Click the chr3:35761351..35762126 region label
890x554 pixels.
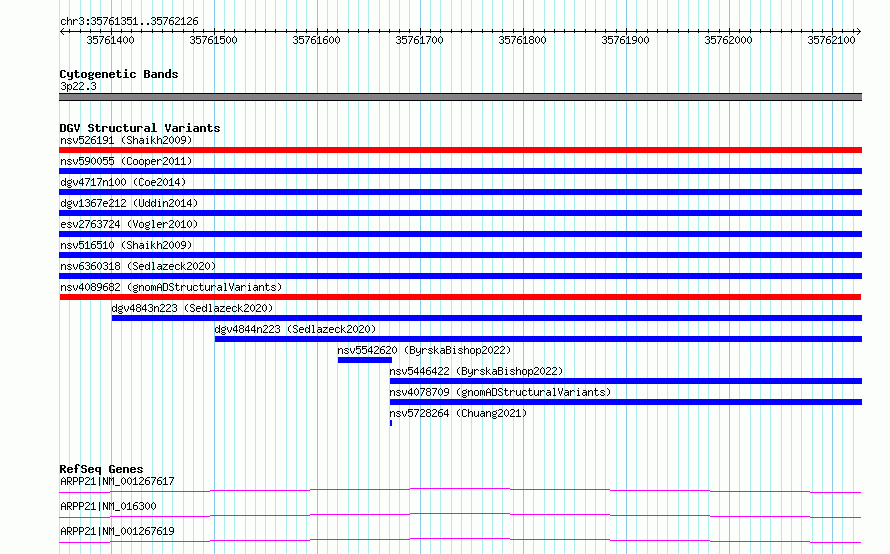129,22
